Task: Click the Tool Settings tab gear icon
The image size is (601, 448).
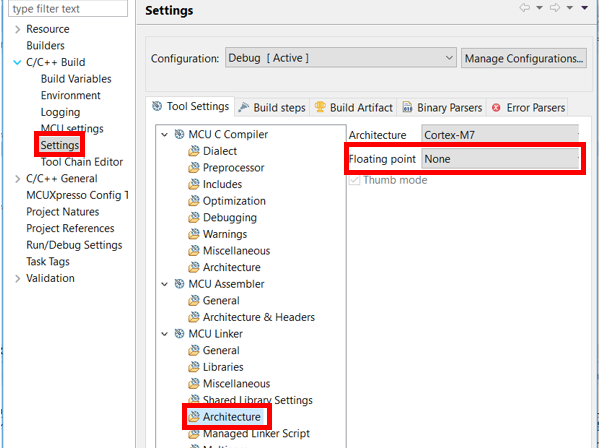Action: [x=157, y=106]
